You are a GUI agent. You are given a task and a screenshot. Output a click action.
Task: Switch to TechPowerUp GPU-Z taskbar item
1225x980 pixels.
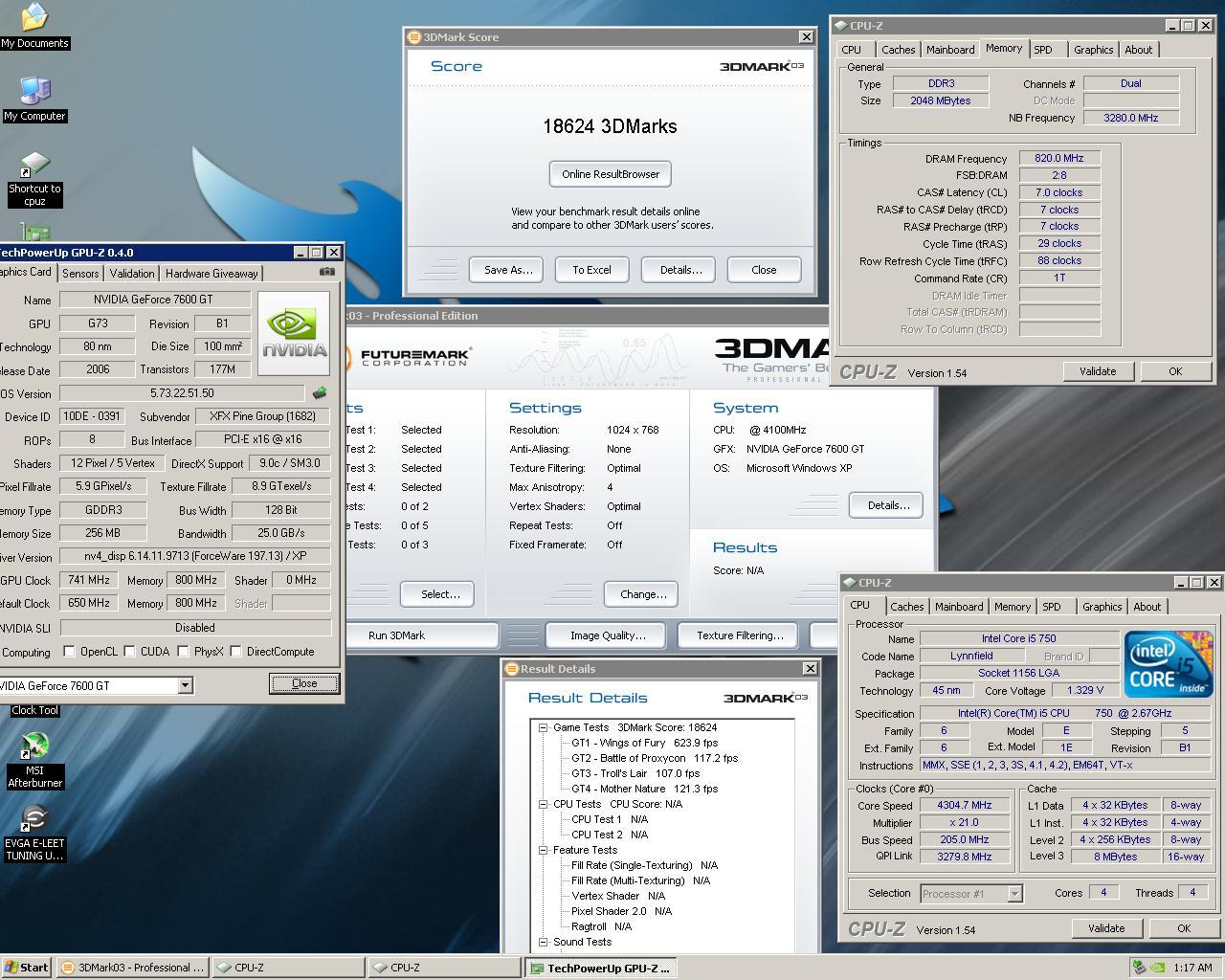pyautogui.click(x=601, y=968)
